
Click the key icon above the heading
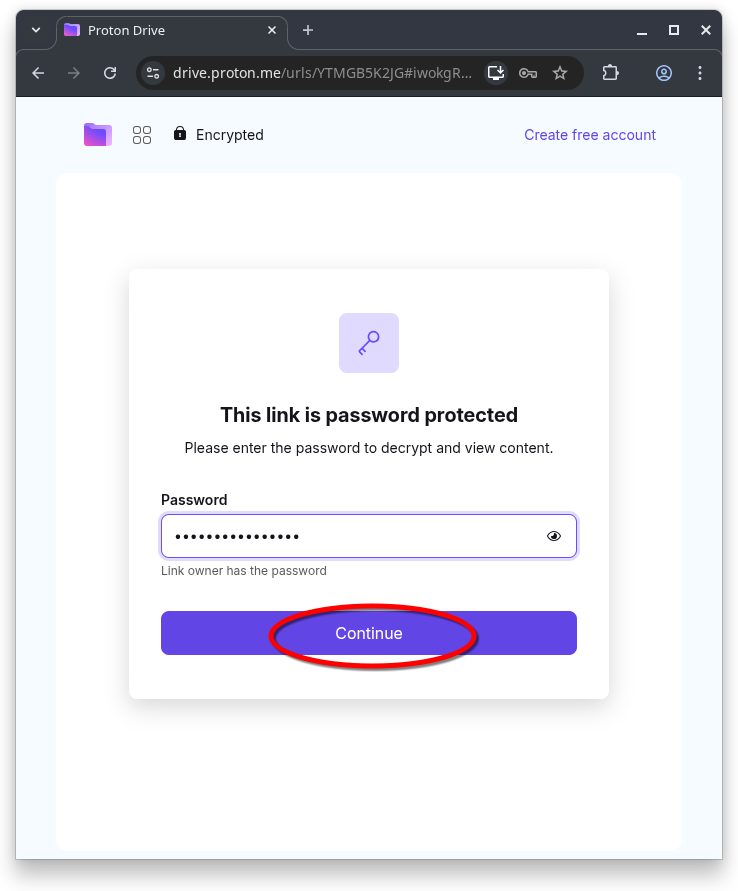pos(369,343)
